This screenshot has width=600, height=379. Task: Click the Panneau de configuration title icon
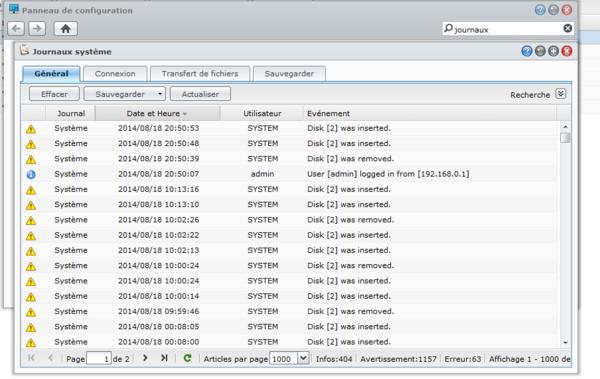(x=14, y=9)
